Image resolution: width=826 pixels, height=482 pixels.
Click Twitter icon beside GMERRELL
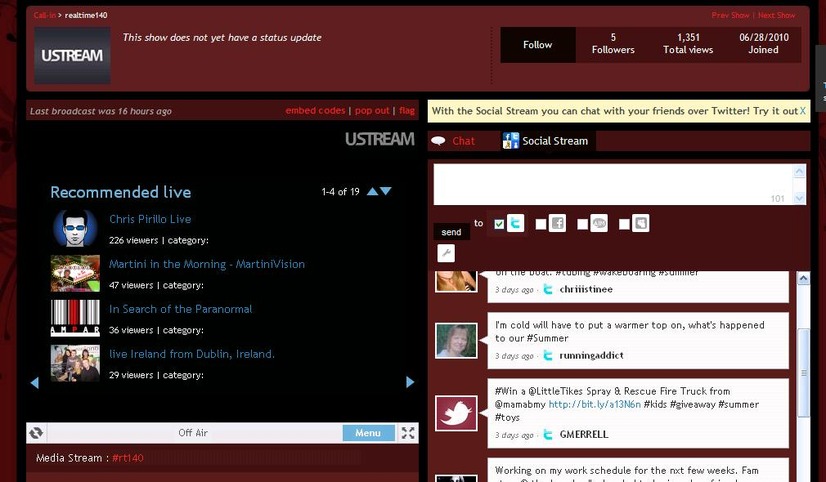pyautogui.click(x=548, y=435)
